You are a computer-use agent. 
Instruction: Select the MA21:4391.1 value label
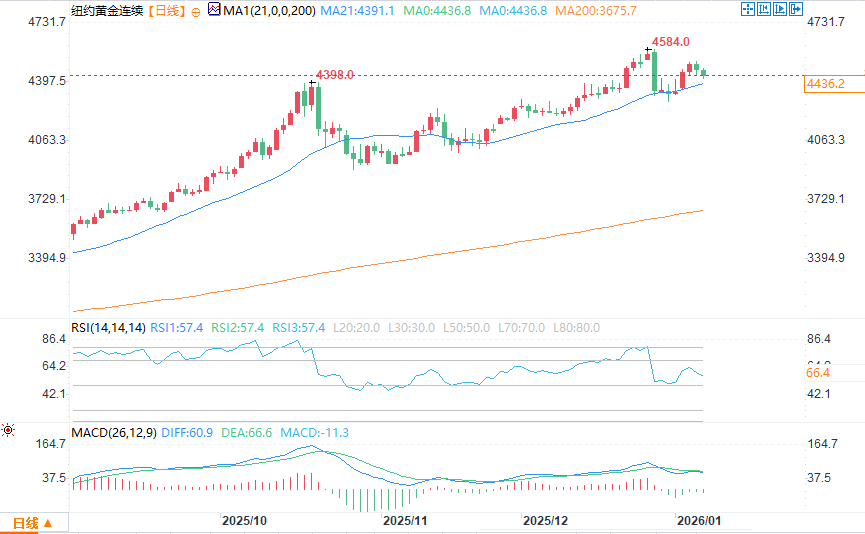click(357, 10)
